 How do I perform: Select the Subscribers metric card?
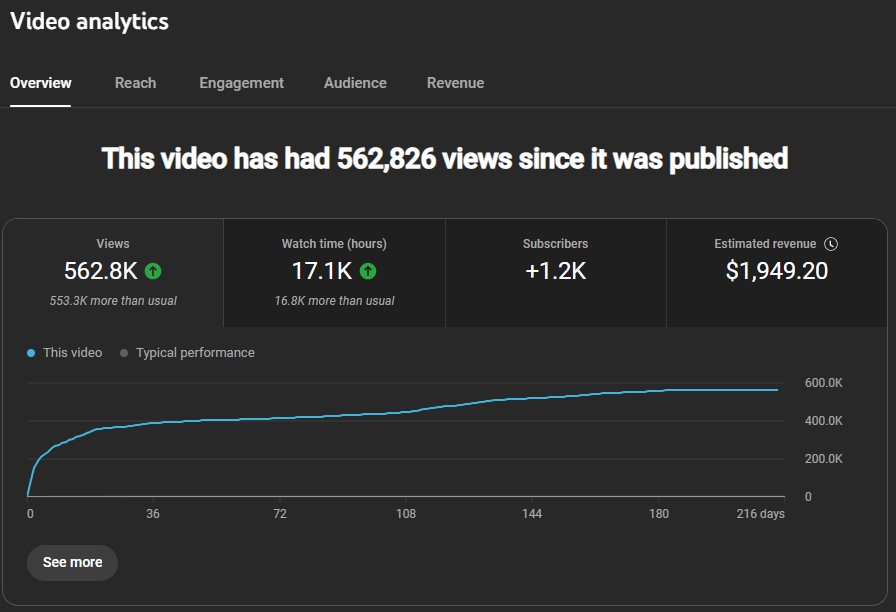(x=555, y=272)
